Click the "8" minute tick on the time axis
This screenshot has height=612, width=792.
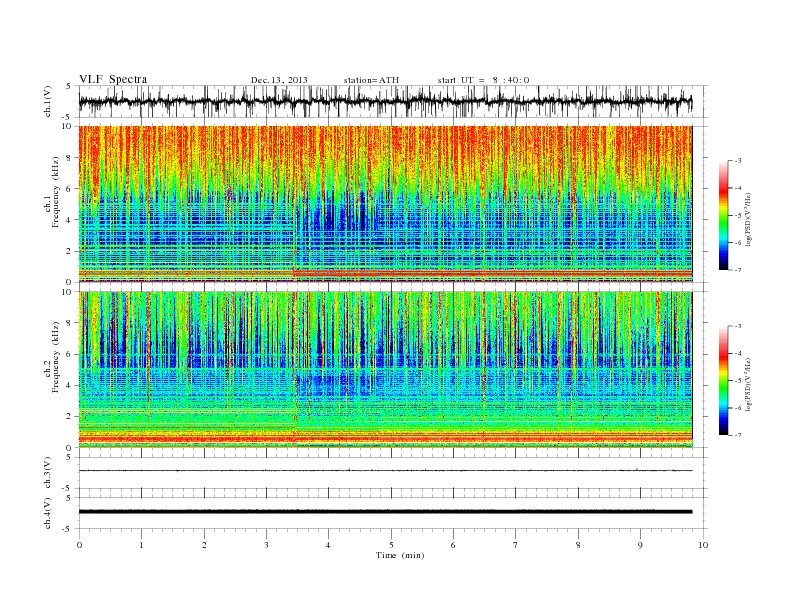coord(578,545)
